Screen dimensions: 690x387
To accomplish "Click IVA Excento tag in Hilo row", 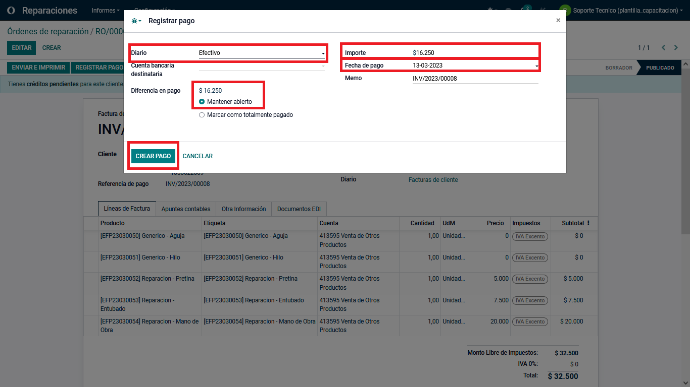I will click(530, 258).
